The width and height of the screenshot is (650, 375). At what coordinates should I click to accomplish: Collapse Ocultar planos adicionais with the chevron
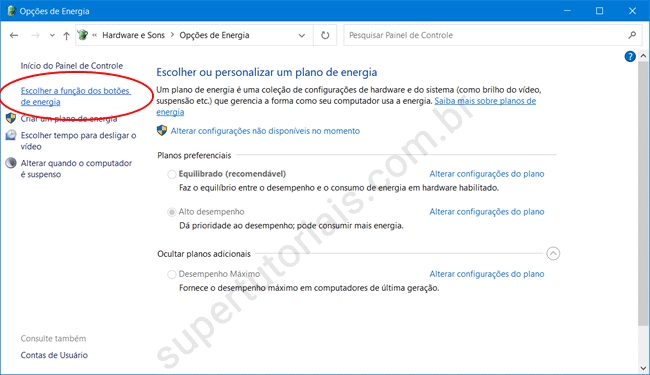pos(553,253)
